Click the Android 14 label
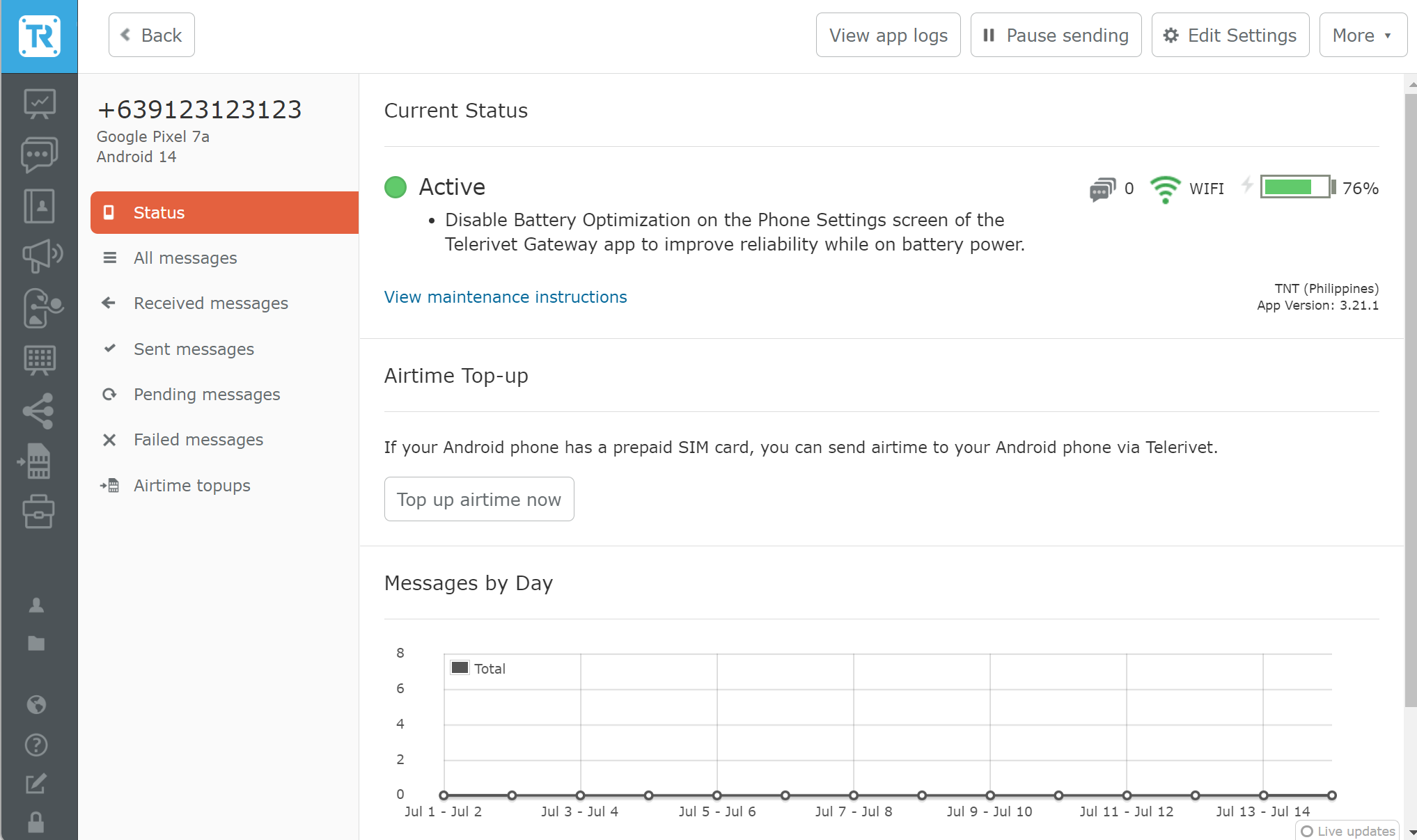The width and height of the screenshot is (1417, 840). tap(136, 157)
